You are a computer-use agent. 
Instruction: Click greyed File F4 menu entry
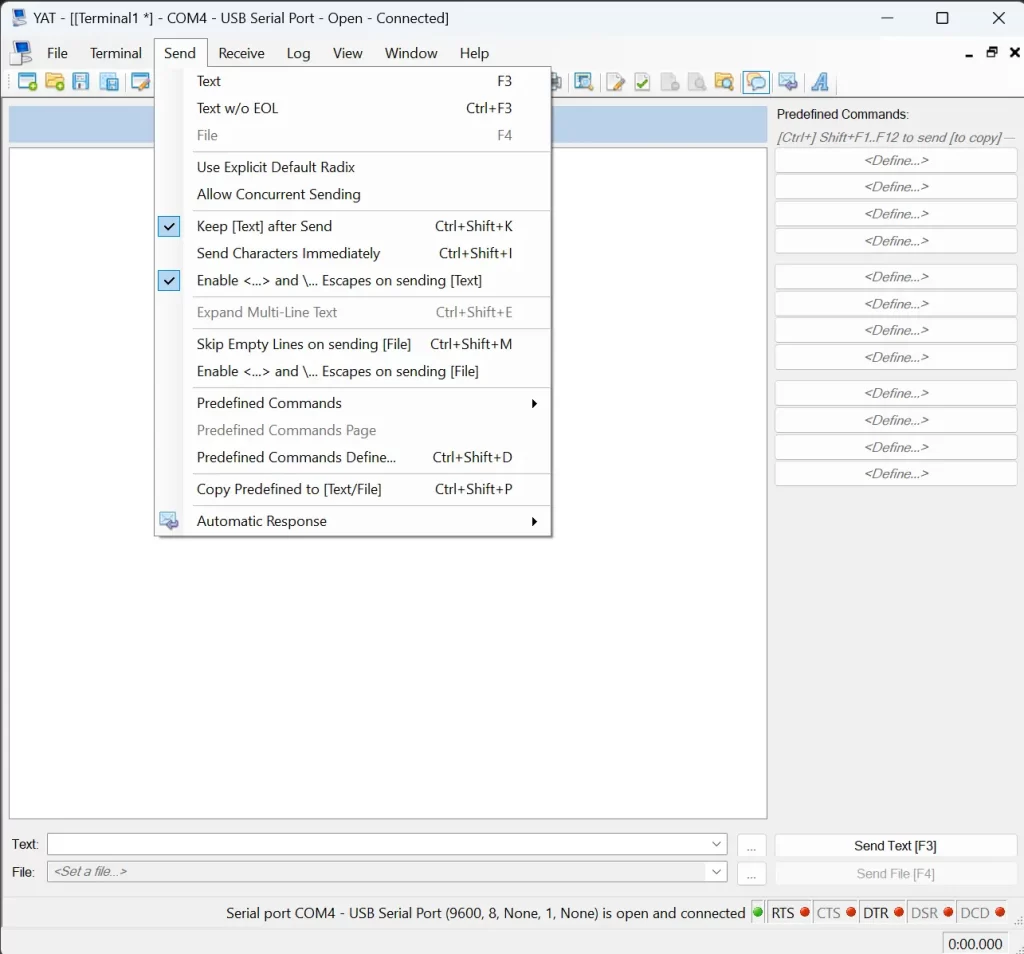pos(353,135)
